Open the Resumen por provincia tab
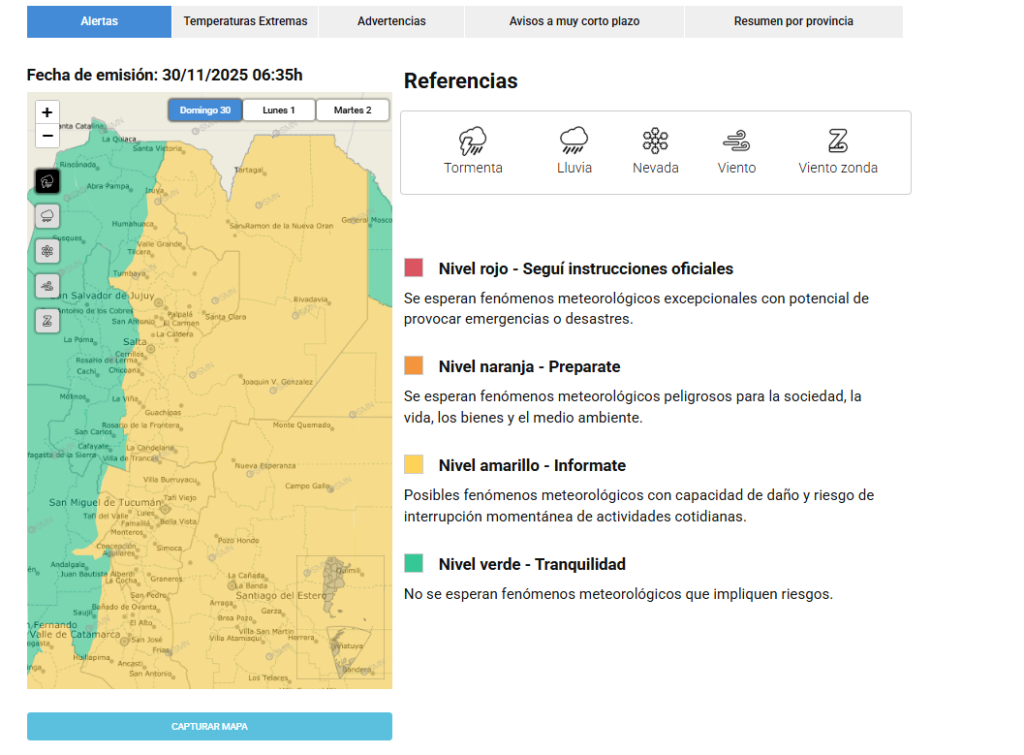The image size is (1024, 755). 793,21
